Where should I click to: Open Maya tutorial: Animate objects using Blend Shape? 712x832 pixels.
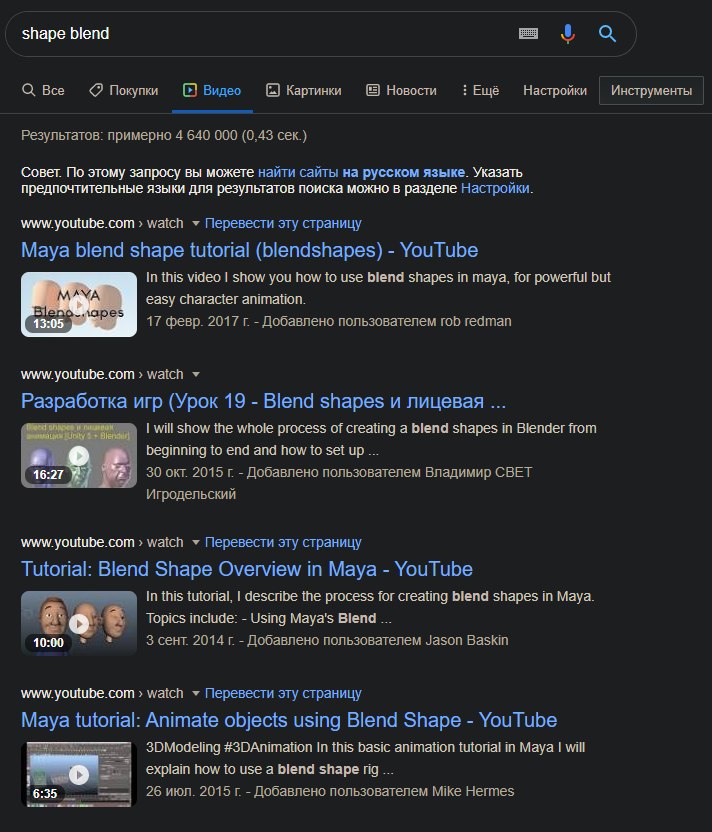pos(289,721)
